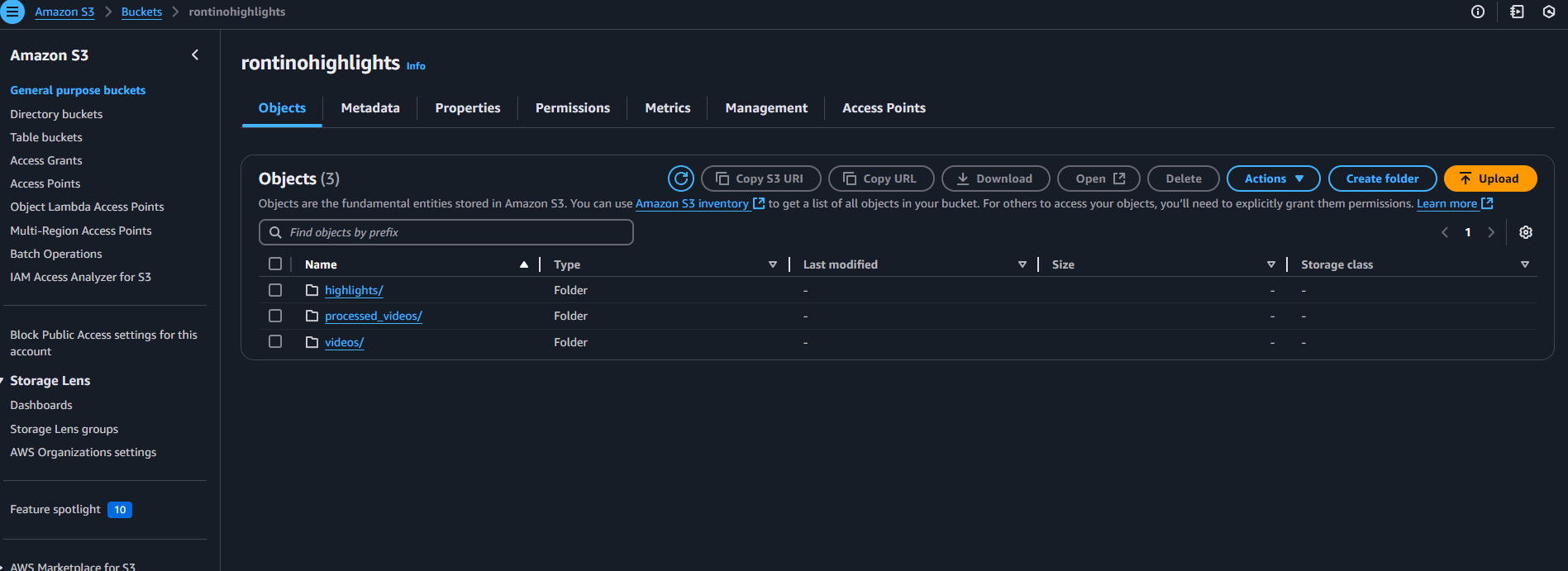Open Storage Lens Dashboards
Image resolution: width=1568 pixels, height=571 pixels.
(41, 405)
